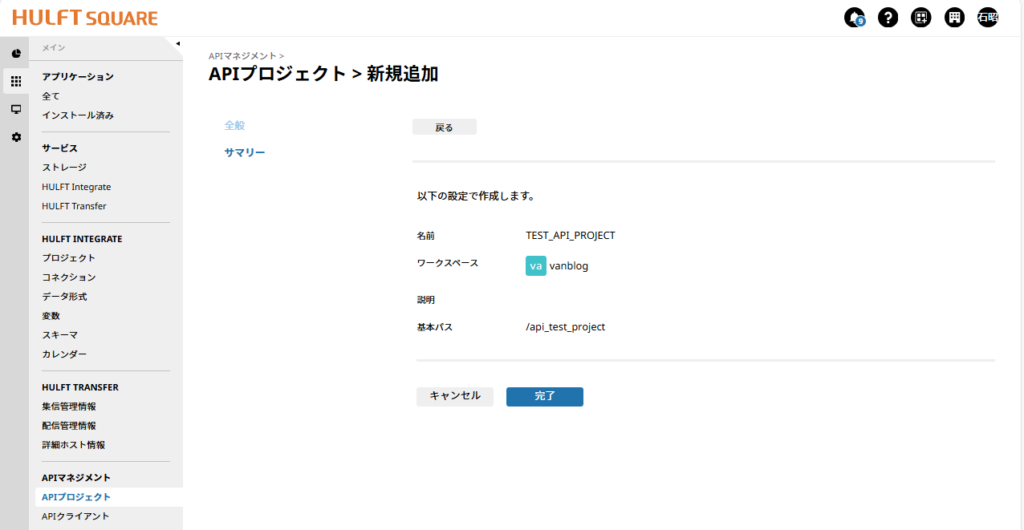Click the TEST_API_PROJECT name value
The image size is (1024, 530).
[570, 235]
